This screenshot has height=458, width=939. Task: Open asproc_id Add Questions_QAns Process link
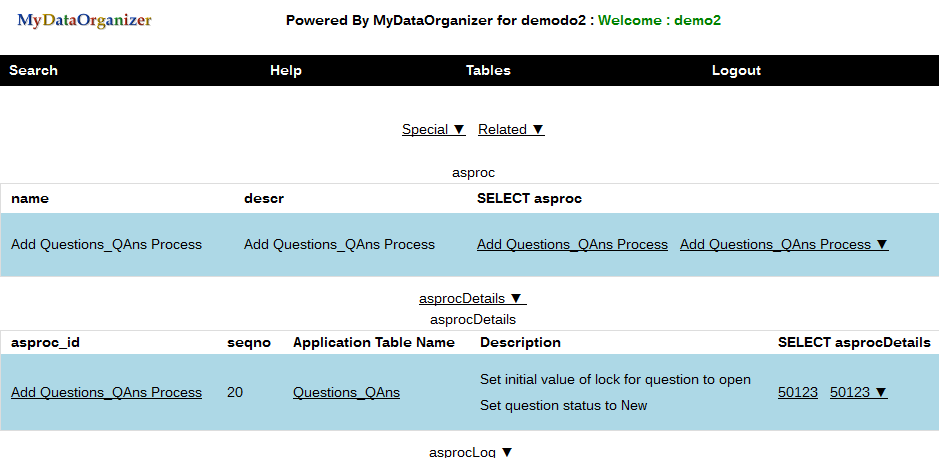(106, 393)
